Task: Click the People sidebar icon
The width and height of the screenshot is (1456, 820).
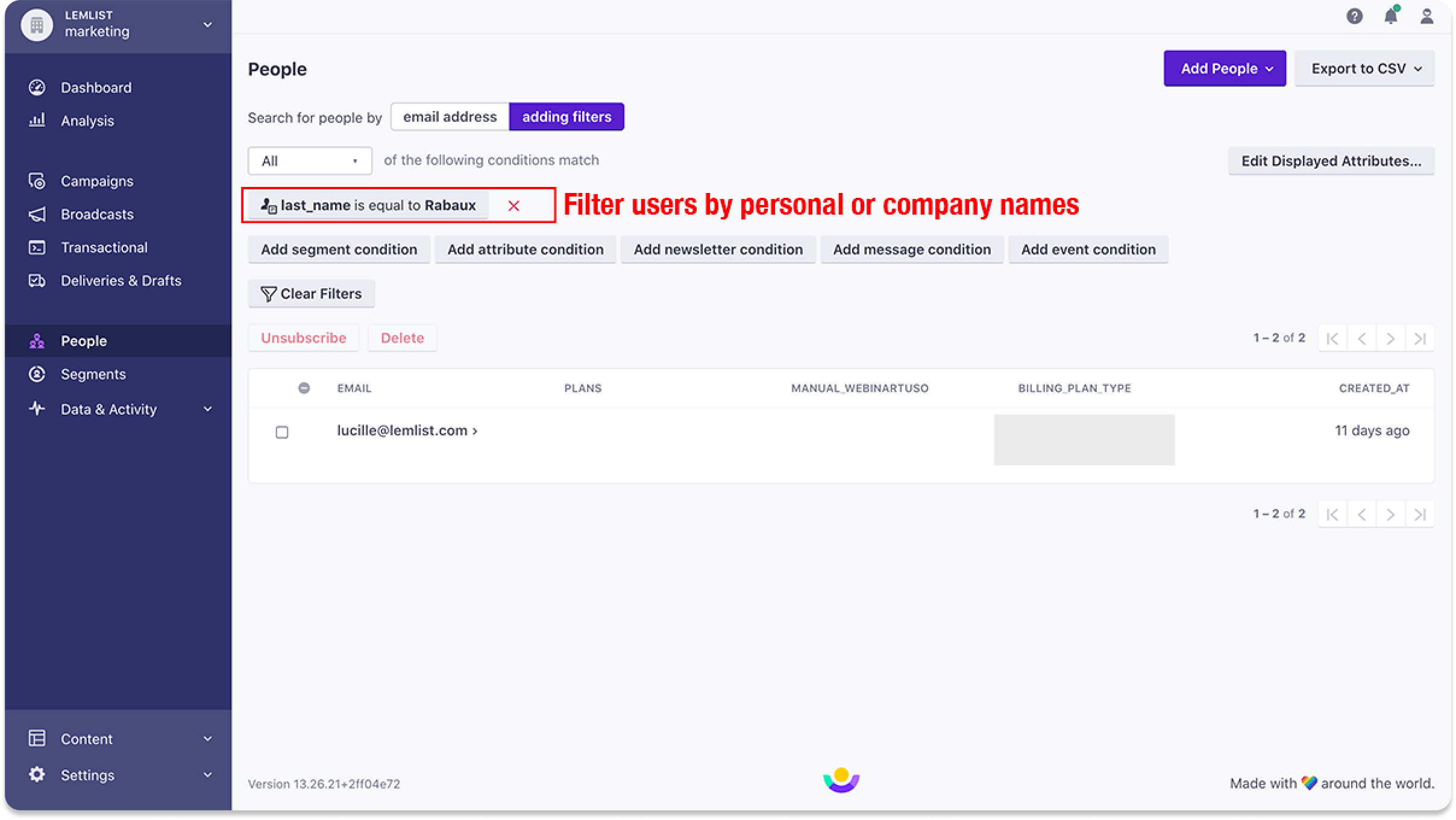Action: click(x=37, y=341)
